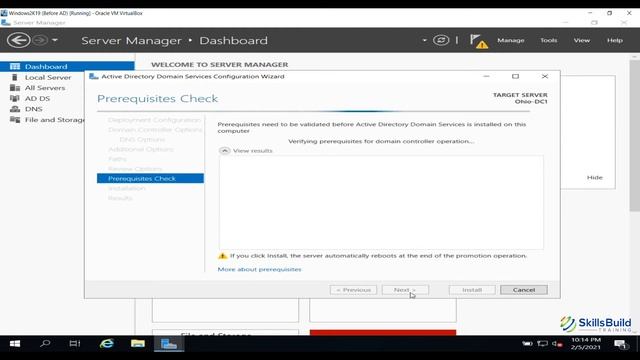Click the results text area in wizard
The image size is (640, 360).
click(381, 202)
